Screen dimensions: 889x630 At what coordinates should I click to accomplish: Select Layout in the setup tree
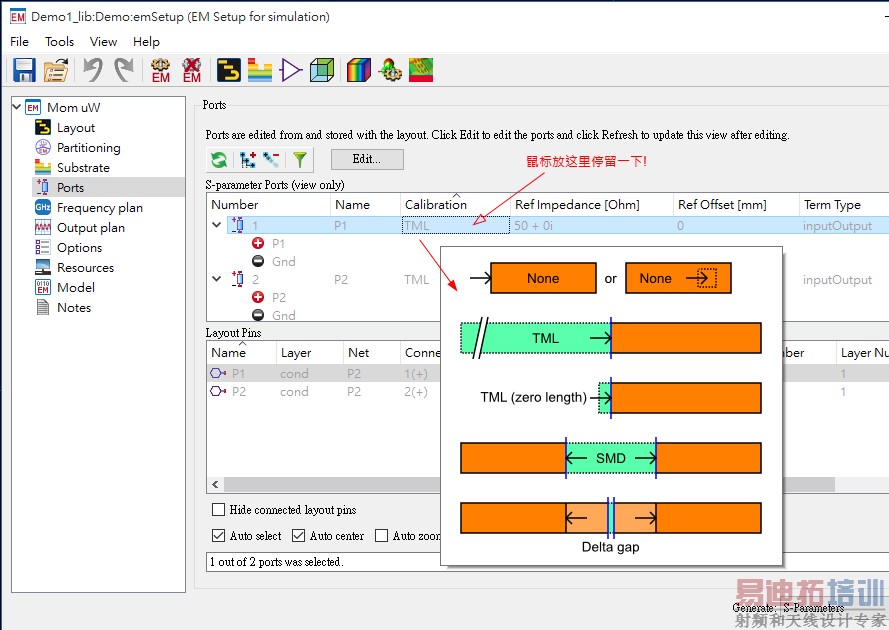(75, 128)
